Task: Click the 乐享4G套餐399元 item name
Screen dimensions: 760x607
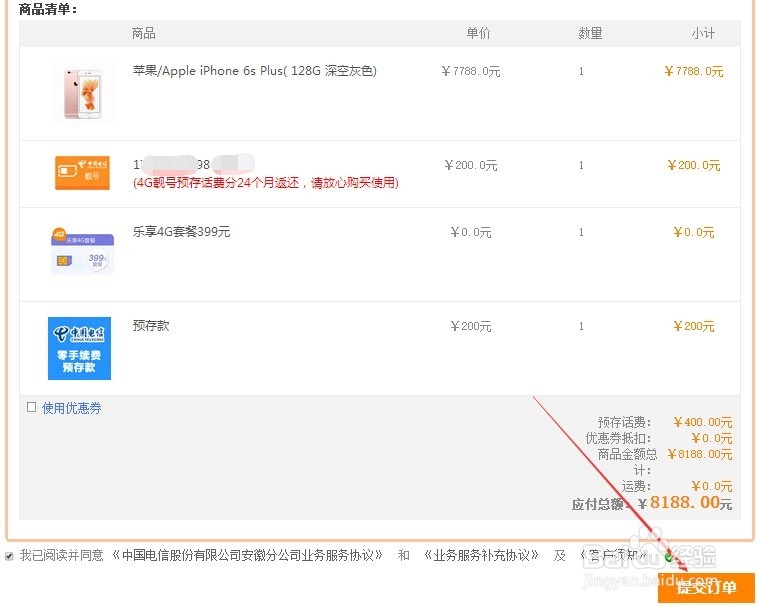Action: point(181,232)
